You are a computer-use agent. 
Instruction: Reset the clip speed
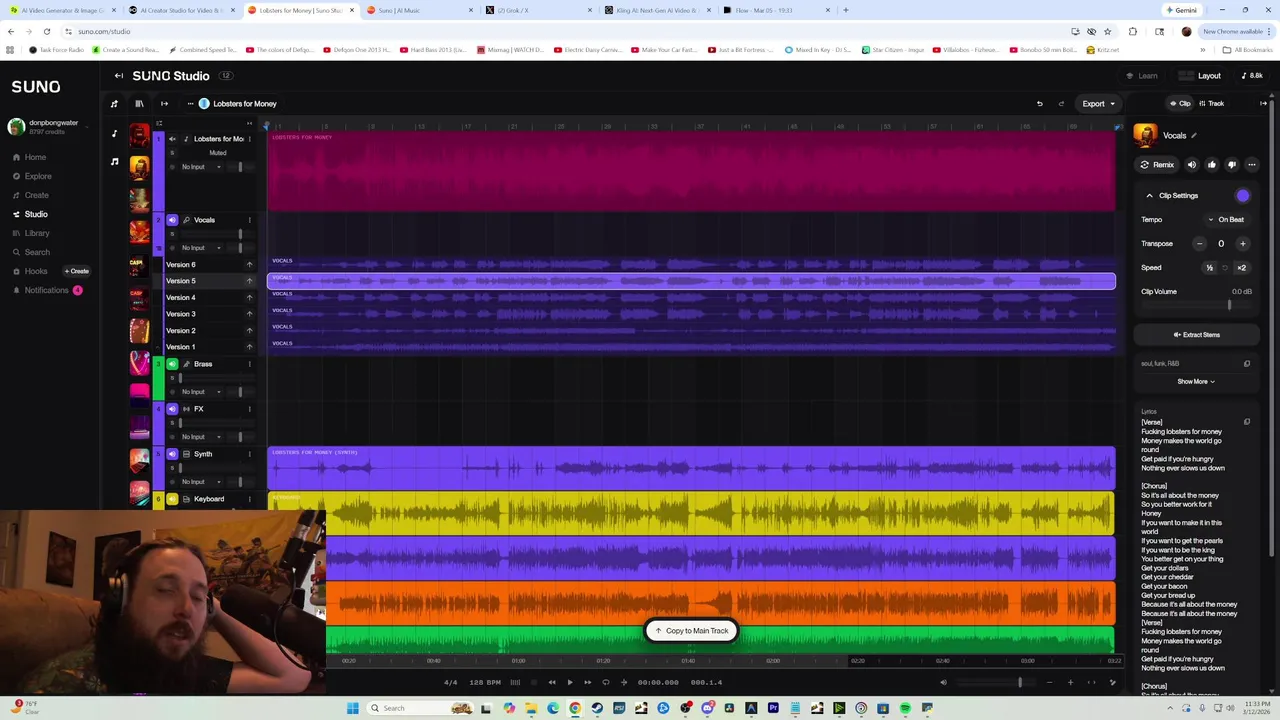tap(1225, 268)
